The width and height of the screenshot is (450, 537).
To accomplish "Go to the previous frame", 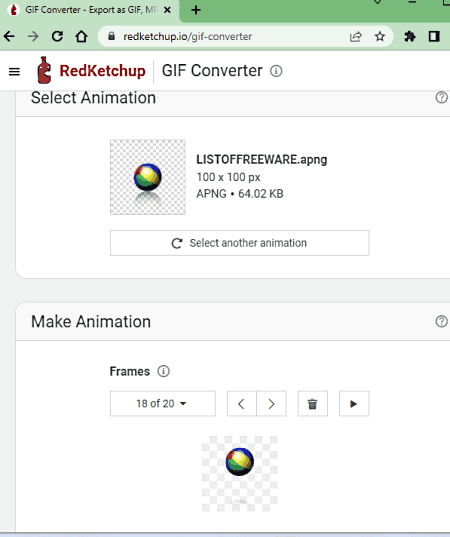I will click(x=241, y=403).
